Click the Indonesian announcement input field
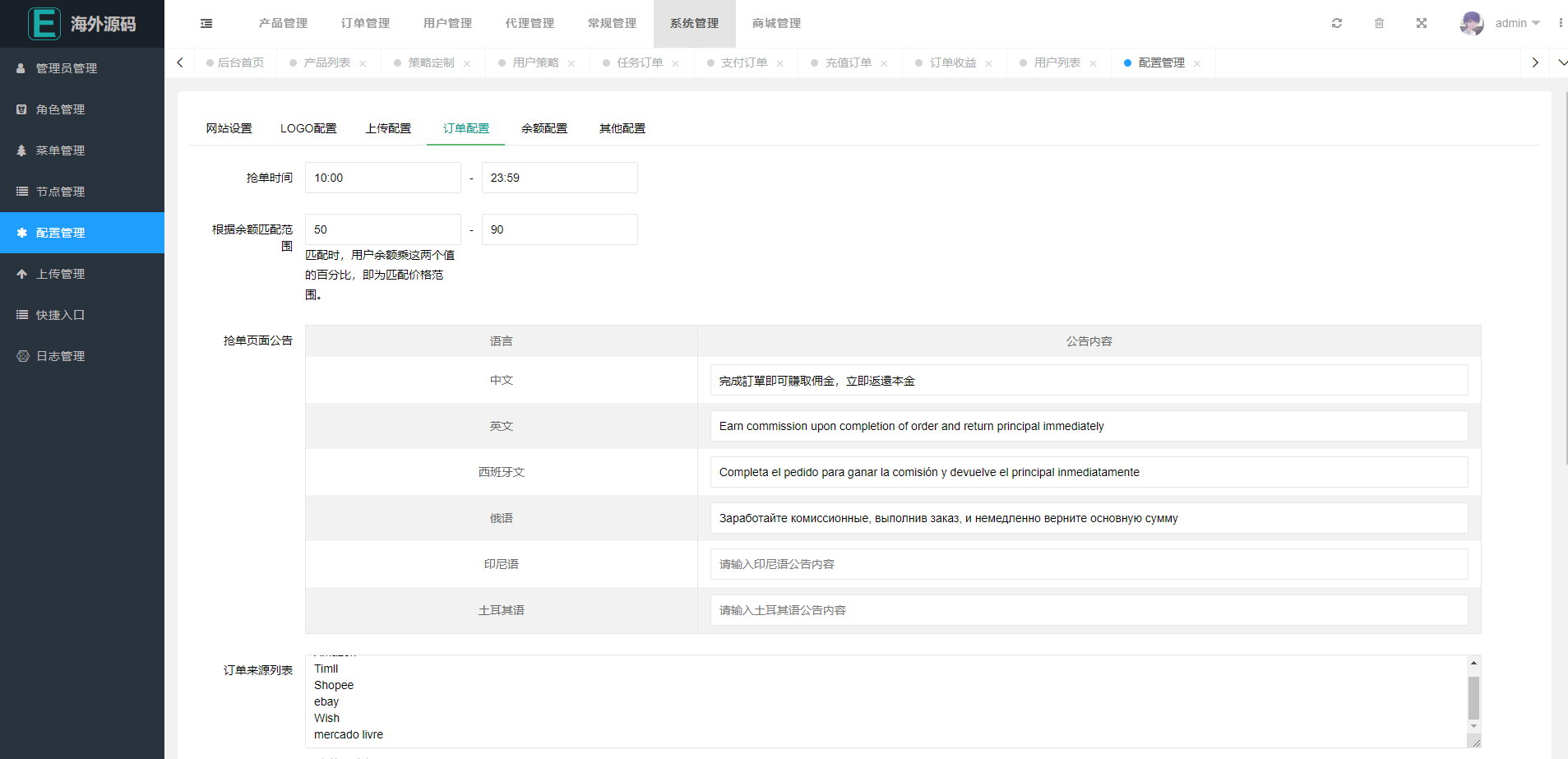The image size is (1568, 759). coord(1089,564)
